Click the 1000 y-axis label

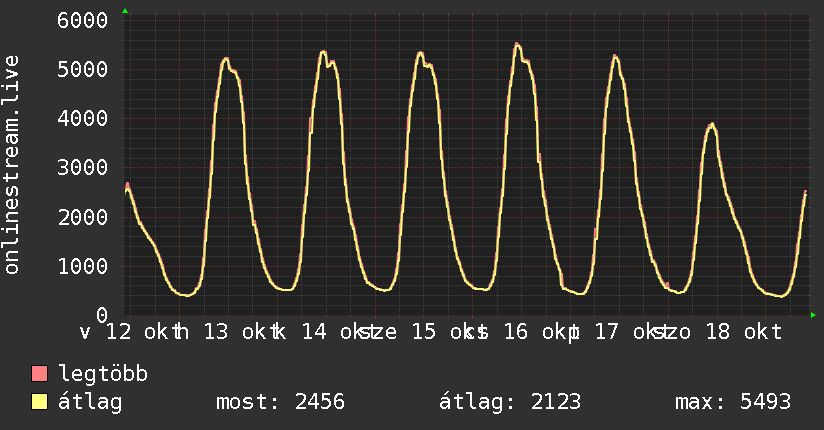(x=83, y=267)
